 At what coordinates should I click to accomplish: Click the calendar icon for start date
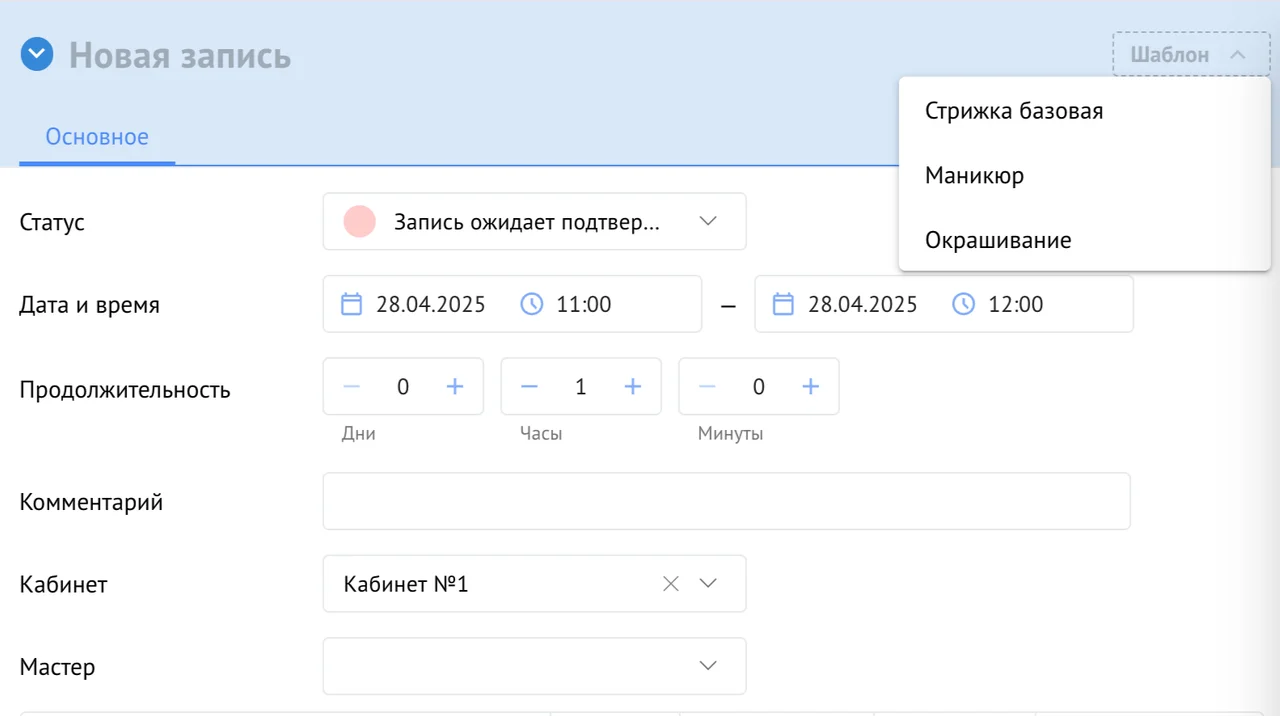[x=351, y=304]
